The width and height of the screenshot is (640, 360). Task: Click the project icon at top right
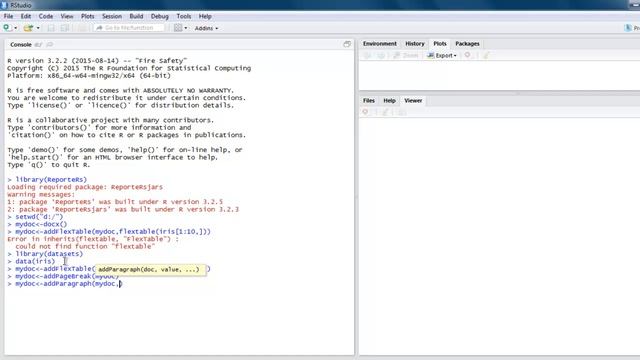pos(628,28)
